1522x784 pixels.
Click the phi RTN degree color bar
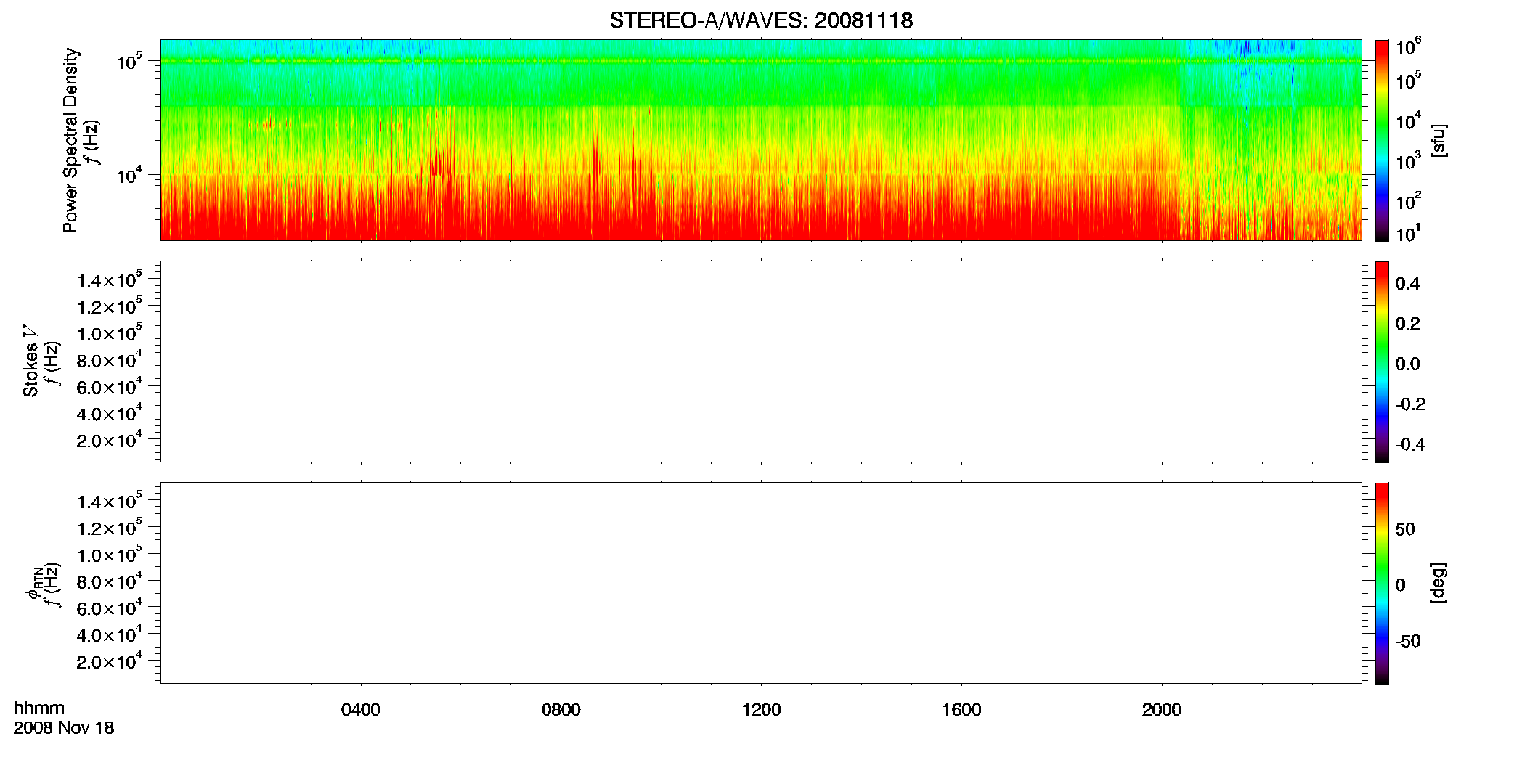point(1382,583)
